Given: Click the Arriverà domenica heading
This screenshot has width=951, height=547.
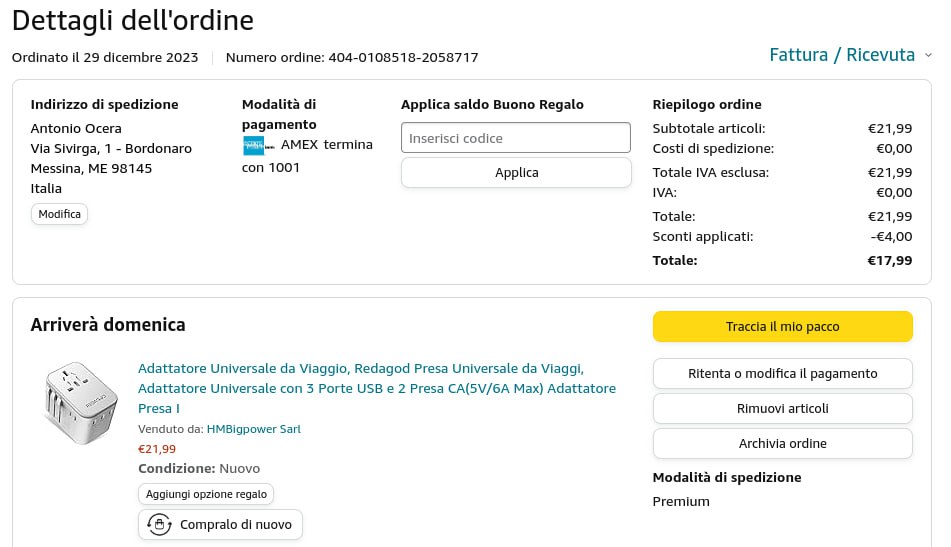Looking at the screenshot, I should click(108, 325).
